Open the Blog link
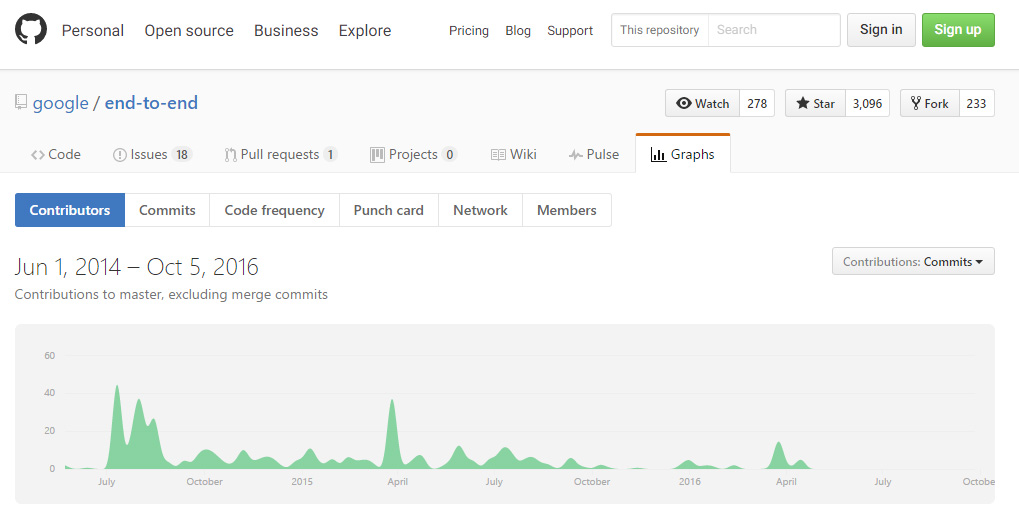The height and width of the screenshot is (523, 1019). (518, 31)
